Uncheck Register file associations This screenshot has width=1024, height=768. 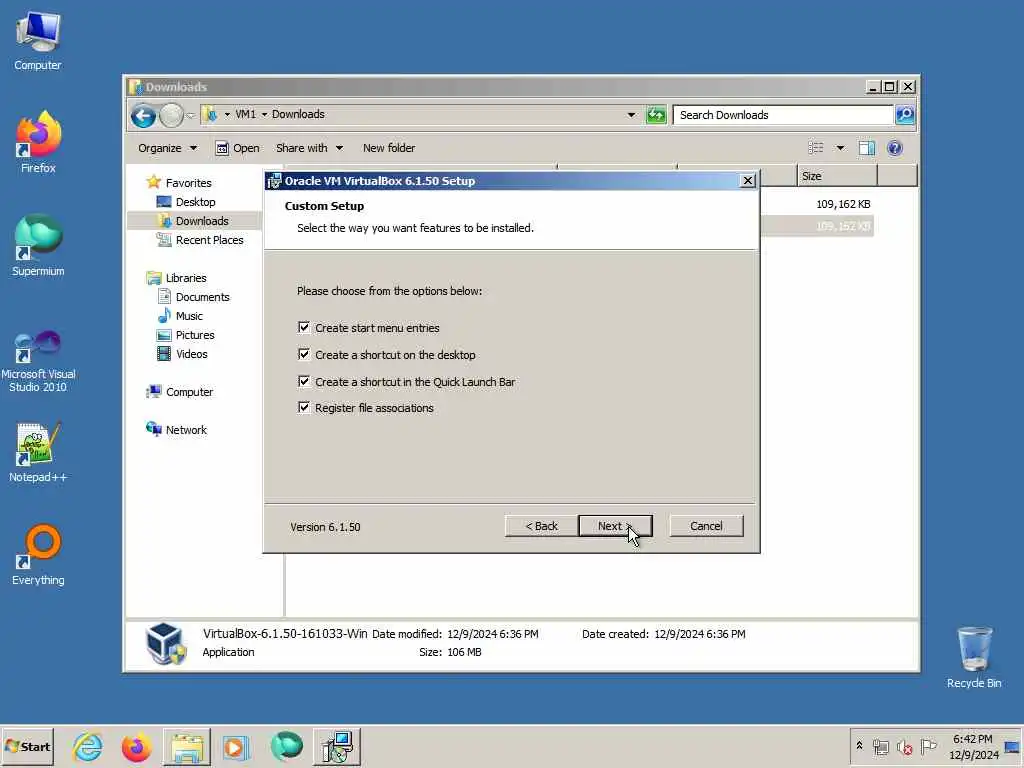[x=304, y=408]
